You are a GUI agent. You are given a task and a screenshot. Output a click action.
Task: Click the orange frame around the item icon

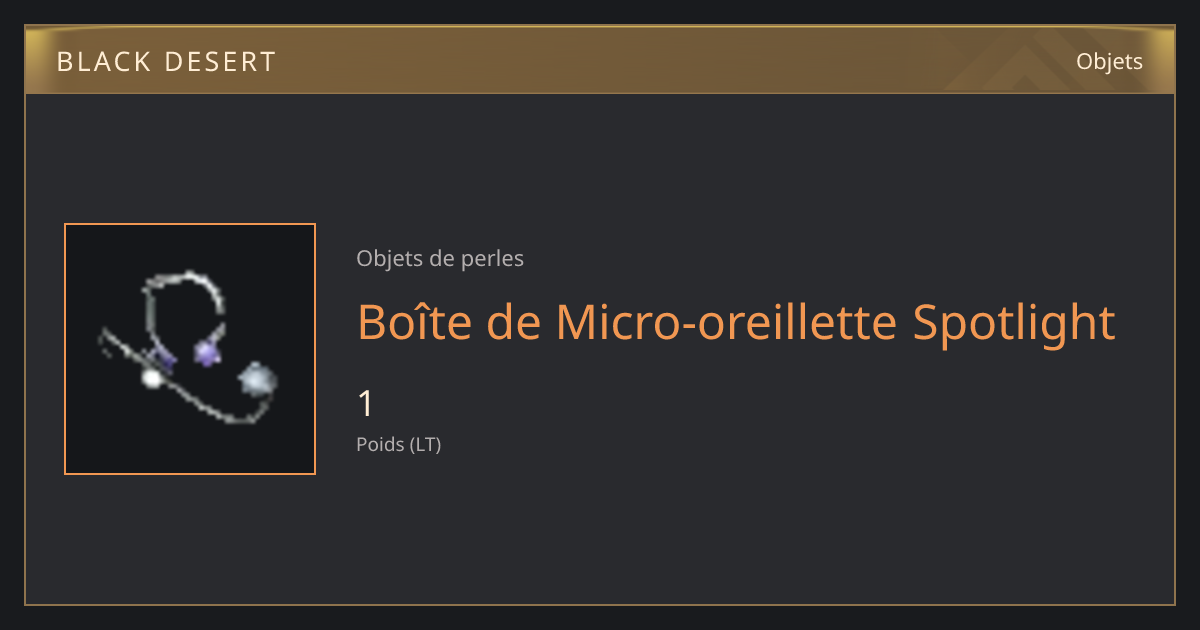click(190, 225)
